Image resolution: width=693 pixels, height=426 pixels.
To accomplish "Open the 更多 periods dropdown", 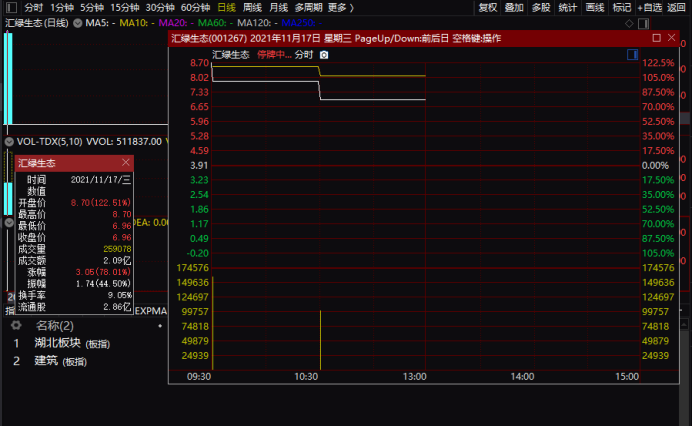I will (340, 7).
